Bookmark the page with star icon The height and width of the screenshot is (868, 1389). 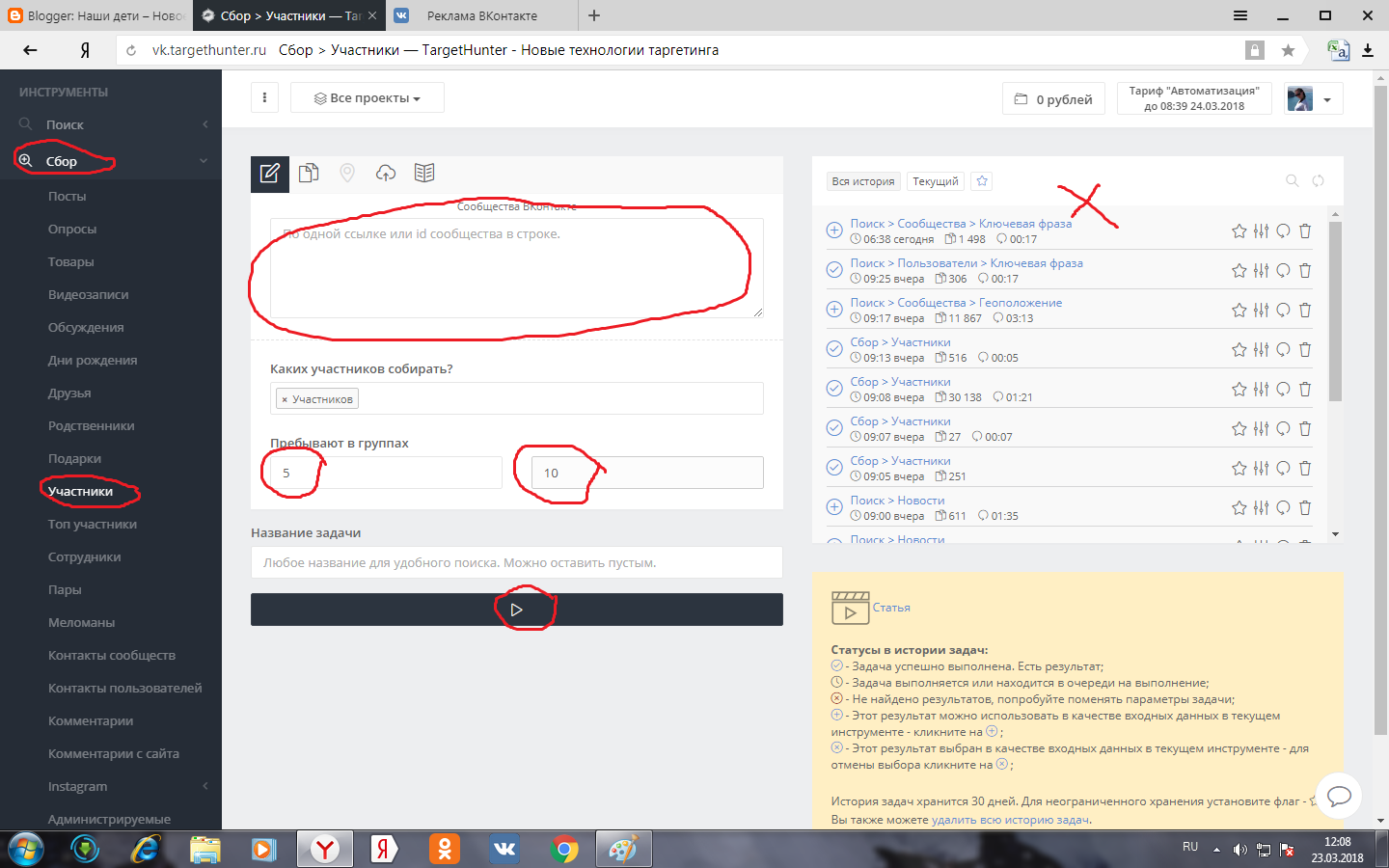click(1288, 50)
